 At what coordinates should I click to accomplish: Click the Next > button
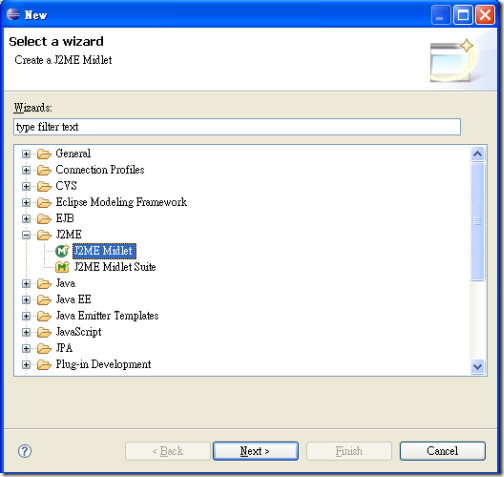click(x=256, y=451)
